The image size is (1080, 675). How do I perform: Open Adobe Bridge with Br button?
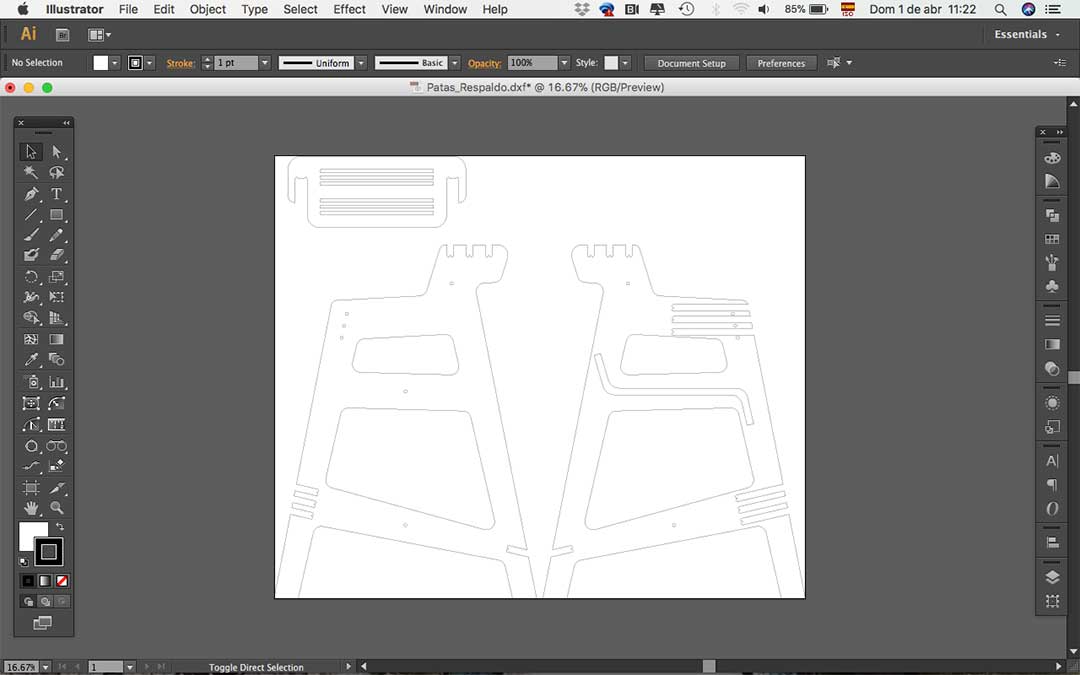pyautogui.click(x=62, y=34)
